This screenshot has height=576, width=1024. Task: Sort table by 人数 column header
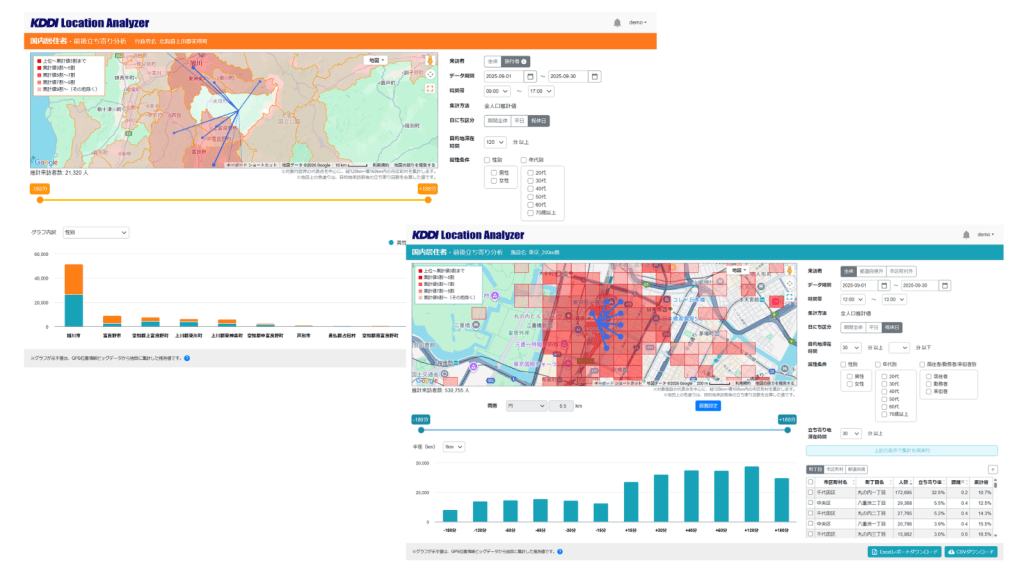[x=903, y=482]
